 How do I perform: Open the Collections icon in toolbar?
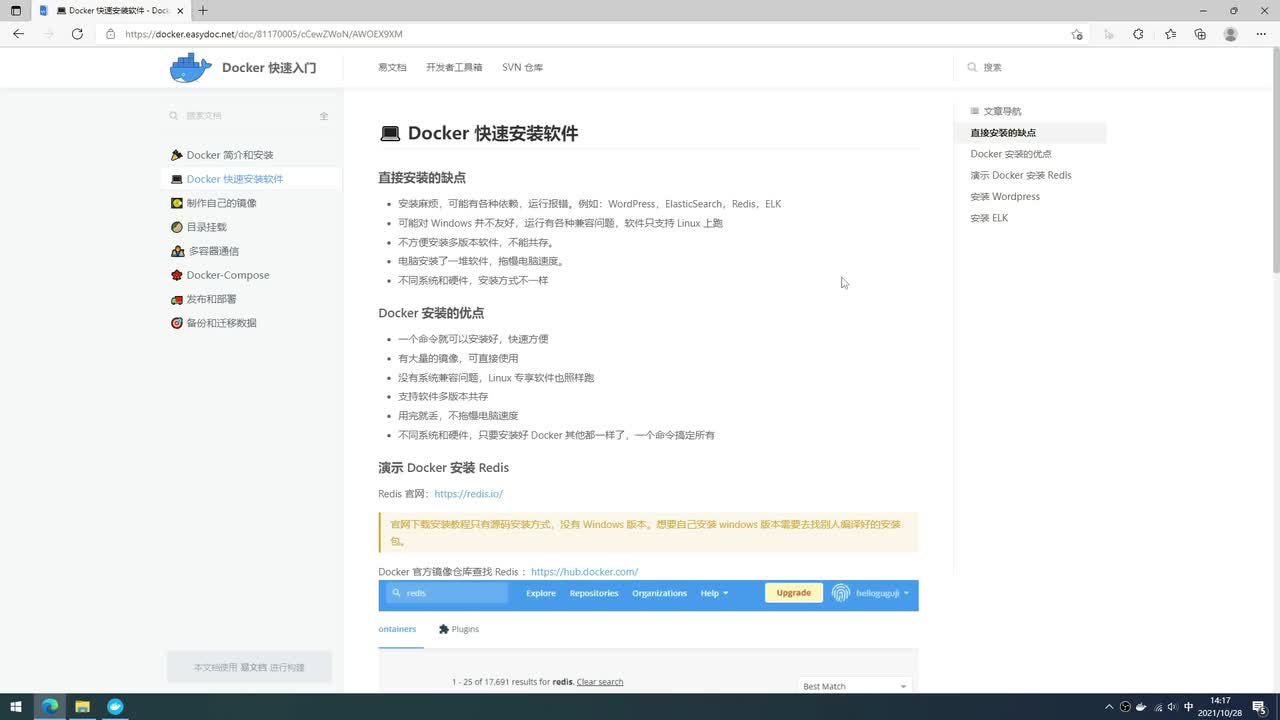(x=1200, y=34)
